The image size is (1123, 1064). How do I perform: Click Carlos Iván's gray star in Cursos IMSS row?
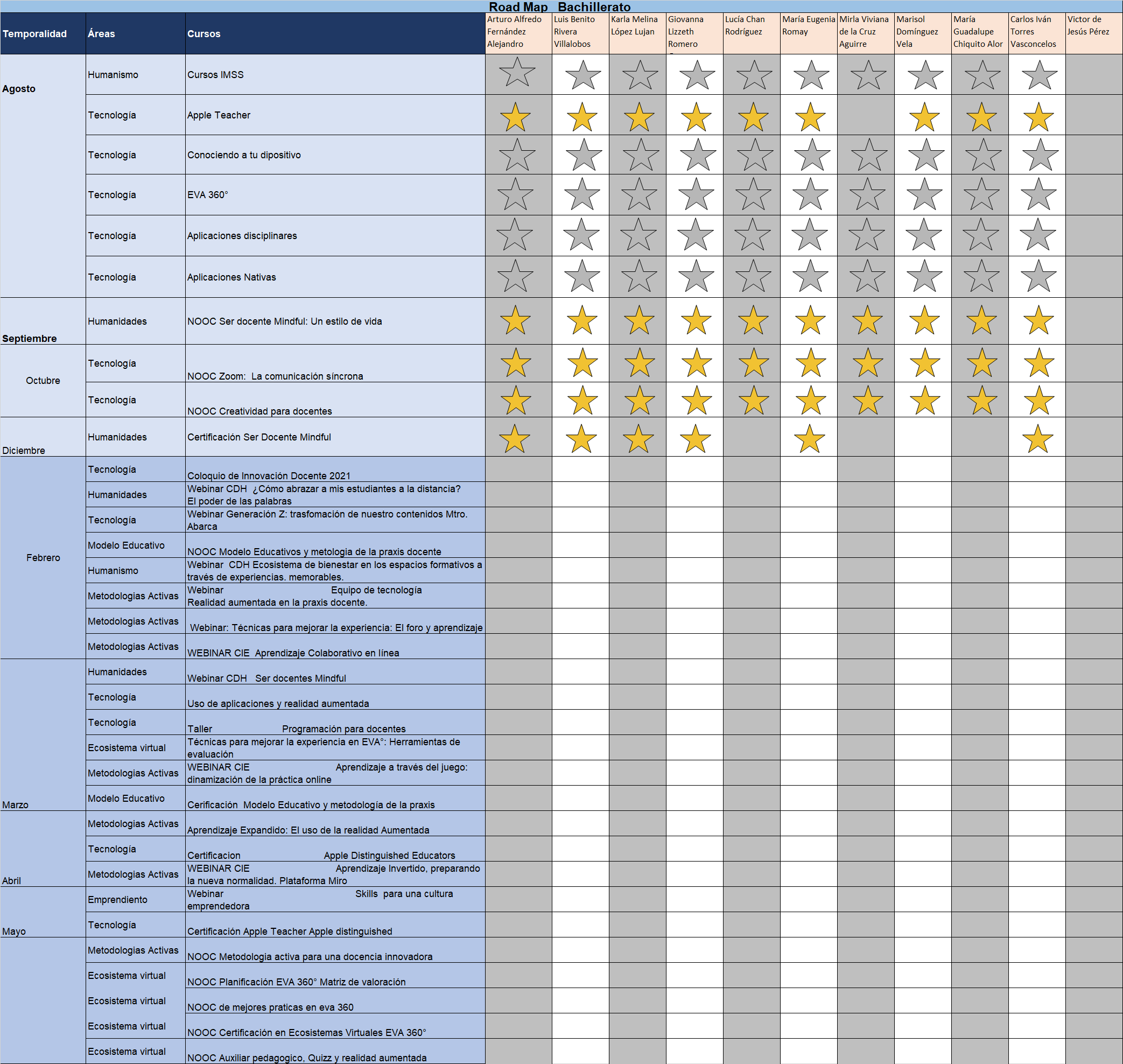[x=1039, y=75]
